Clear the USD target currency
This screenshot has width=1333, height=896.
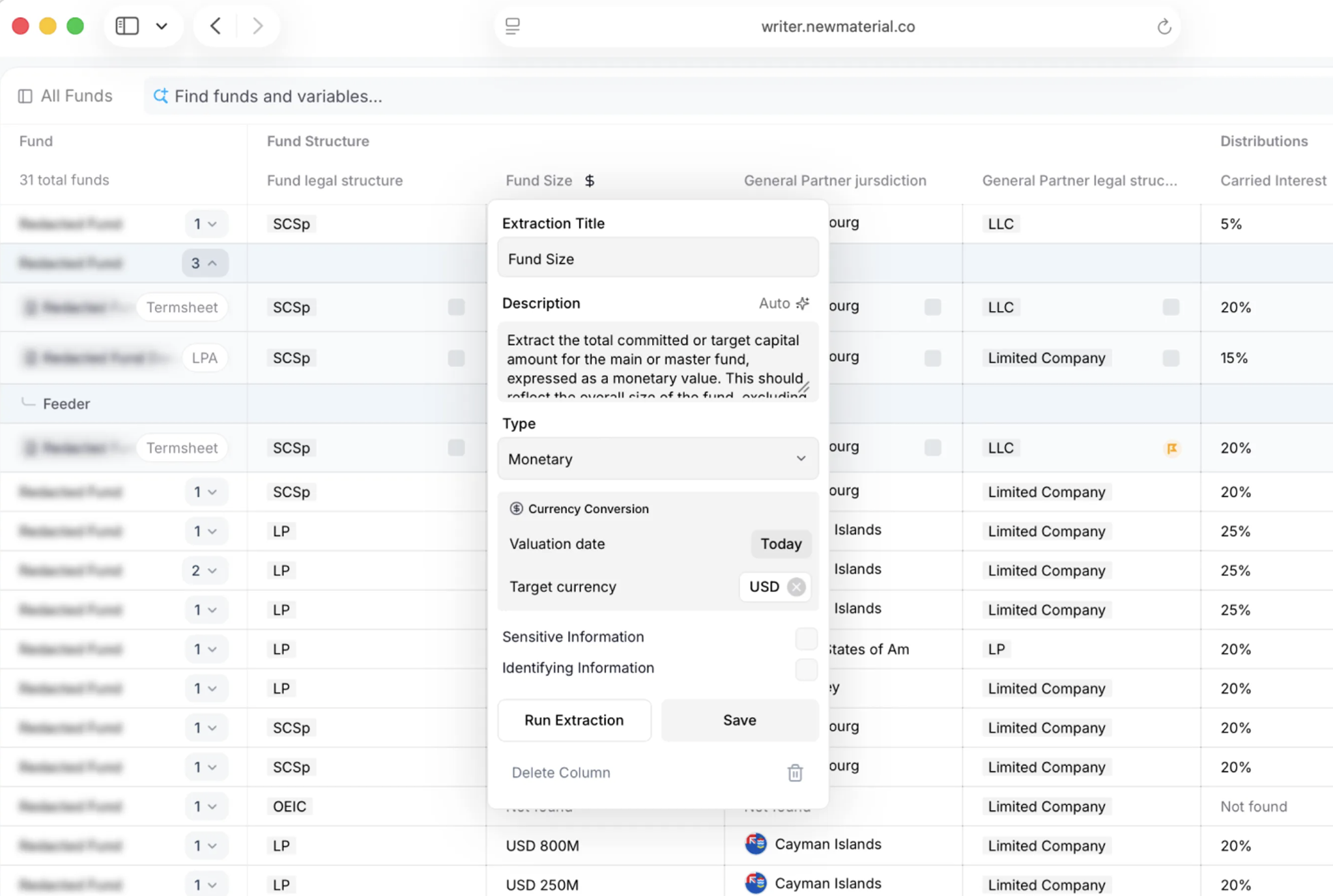coord(796,587)
